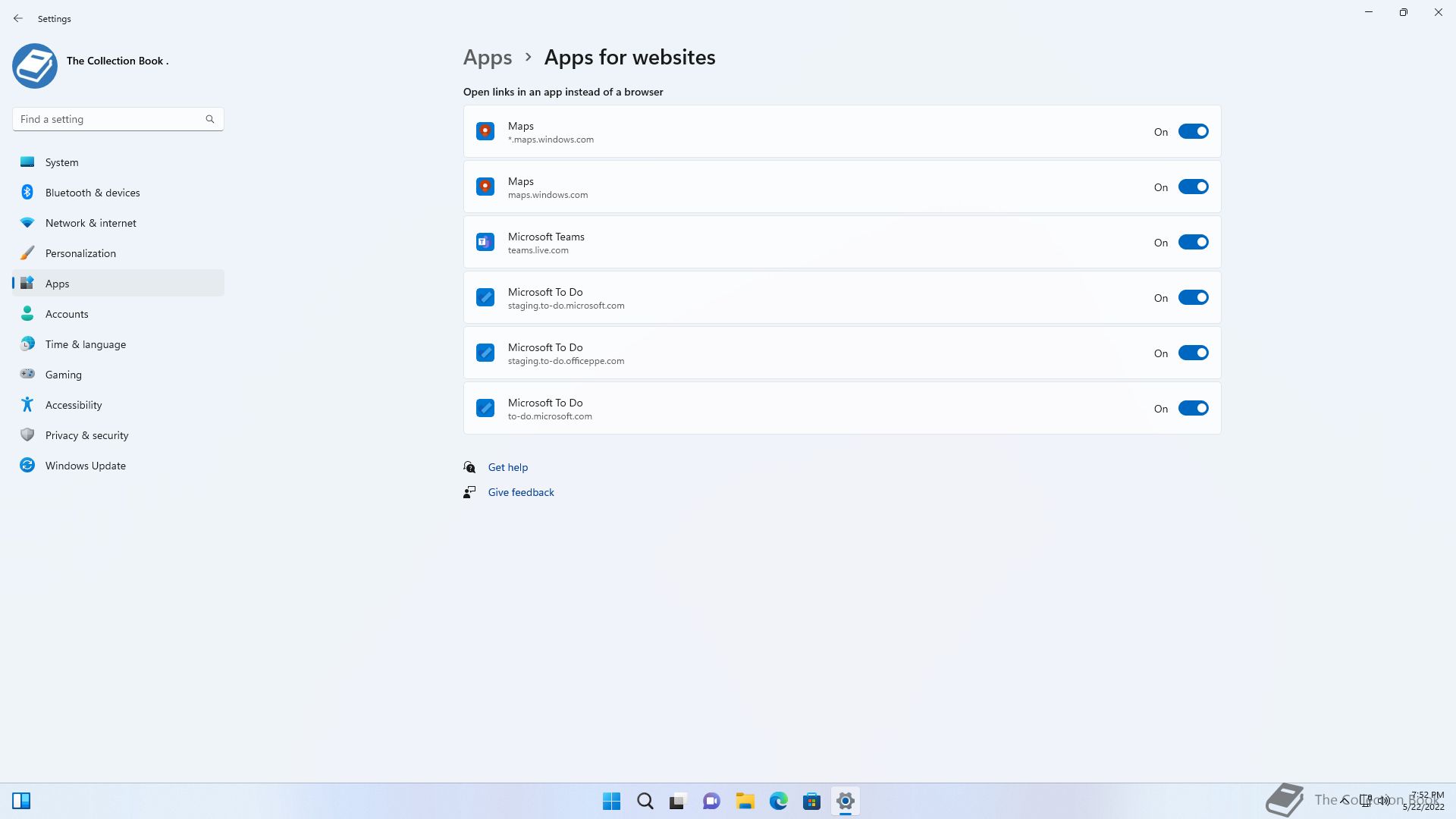Click The Collection Book account name
This screenshot has height=819, width=1456.
pos(118,61)
